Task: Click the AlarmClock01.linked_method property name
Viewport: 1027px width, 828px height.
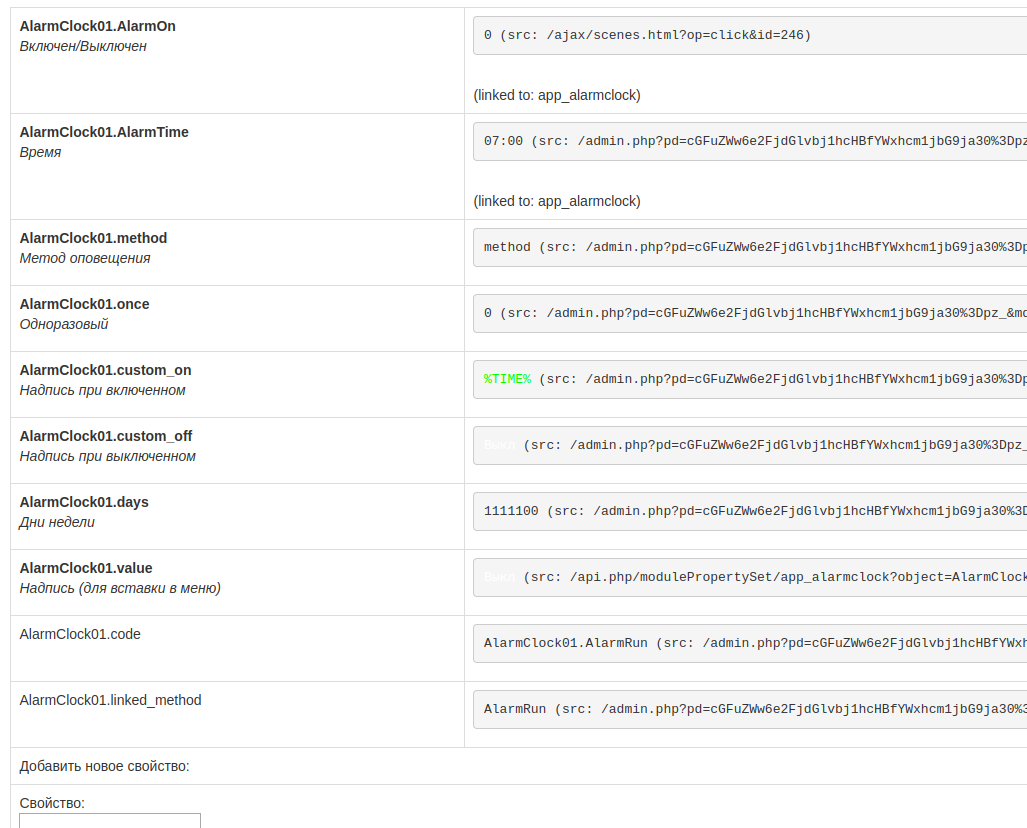Action: point(110,700)
